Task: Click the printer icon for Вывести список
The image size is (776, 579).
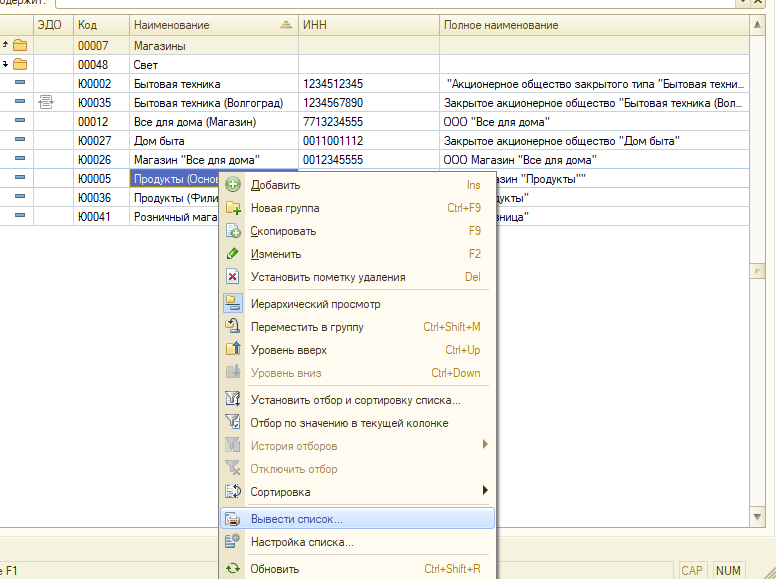Action: (x=233, y=519)
